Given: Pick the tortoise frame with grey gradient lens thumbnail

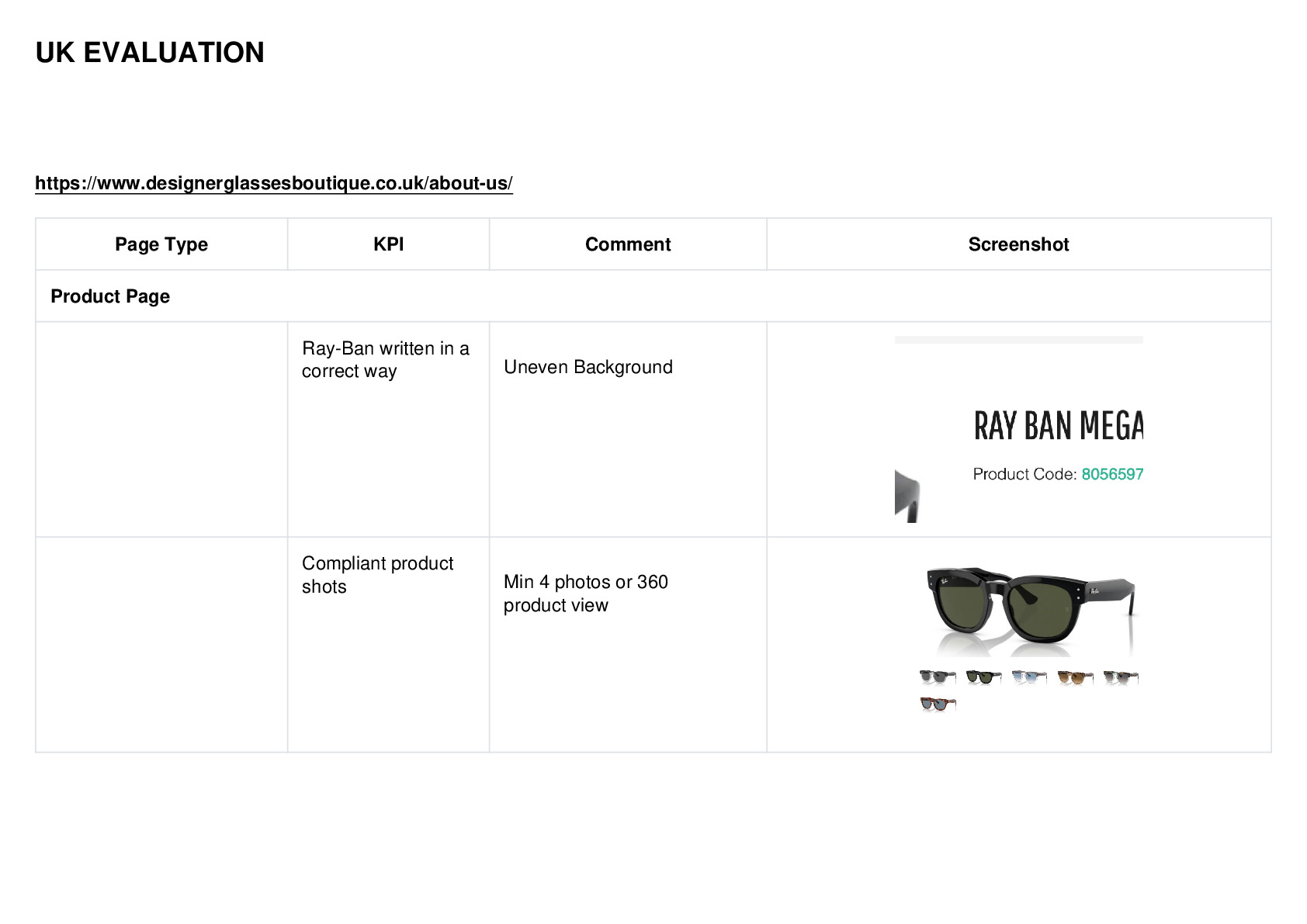Looking at the screenshot, I should [1121, 677].
